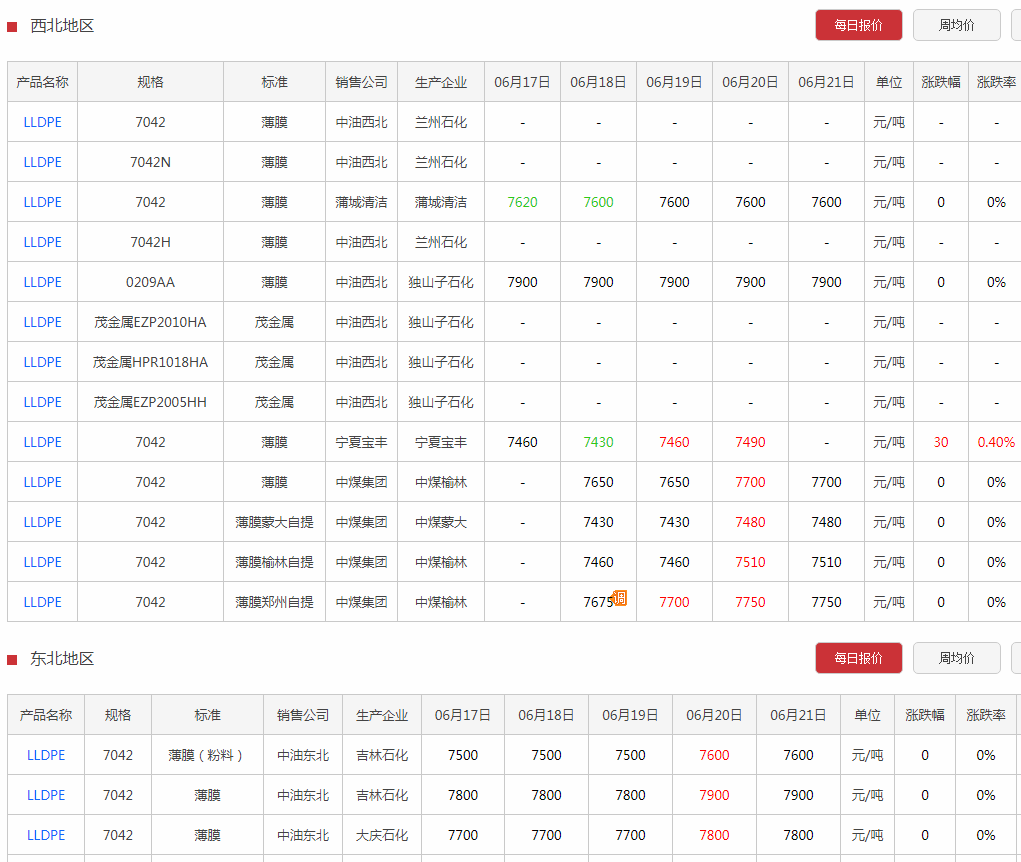Screen dimensions: 1021x862
Task: Click the green 7620 price cell
Action: pos(522,202)
